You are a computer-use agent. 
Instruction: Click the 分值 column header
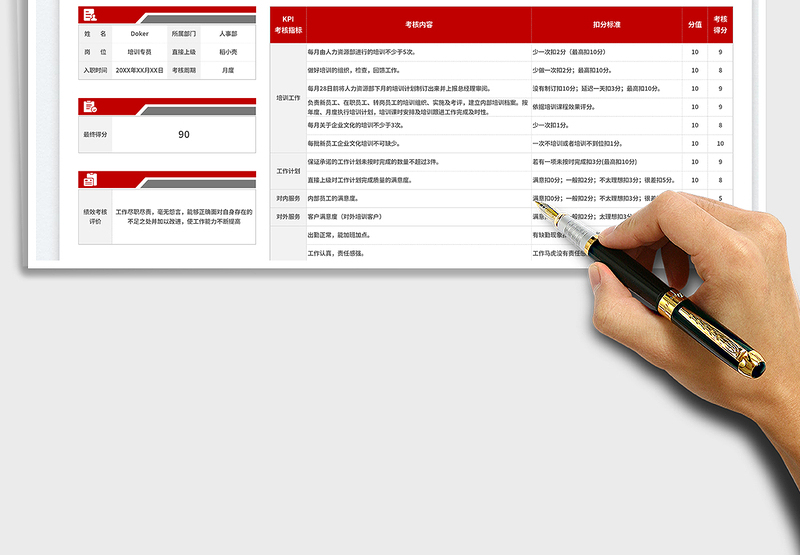tap(695, 24)
